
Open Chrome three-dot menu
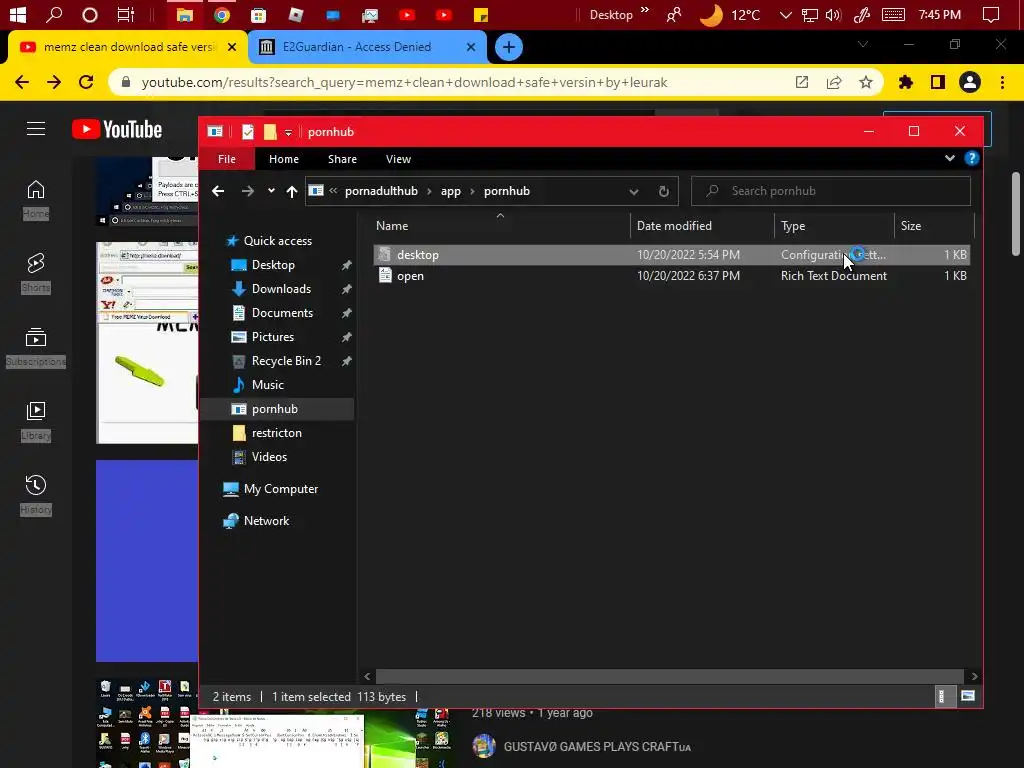(x=1002, y=82)
